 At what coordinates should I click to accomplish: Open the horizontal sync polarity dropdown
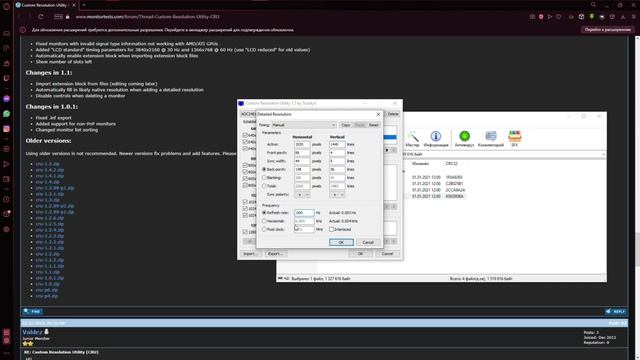302,195
